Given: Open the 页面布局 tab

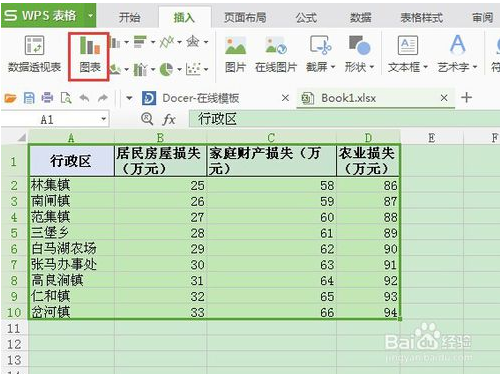Looking at the screenshot, I should click(x=245, y=17).
